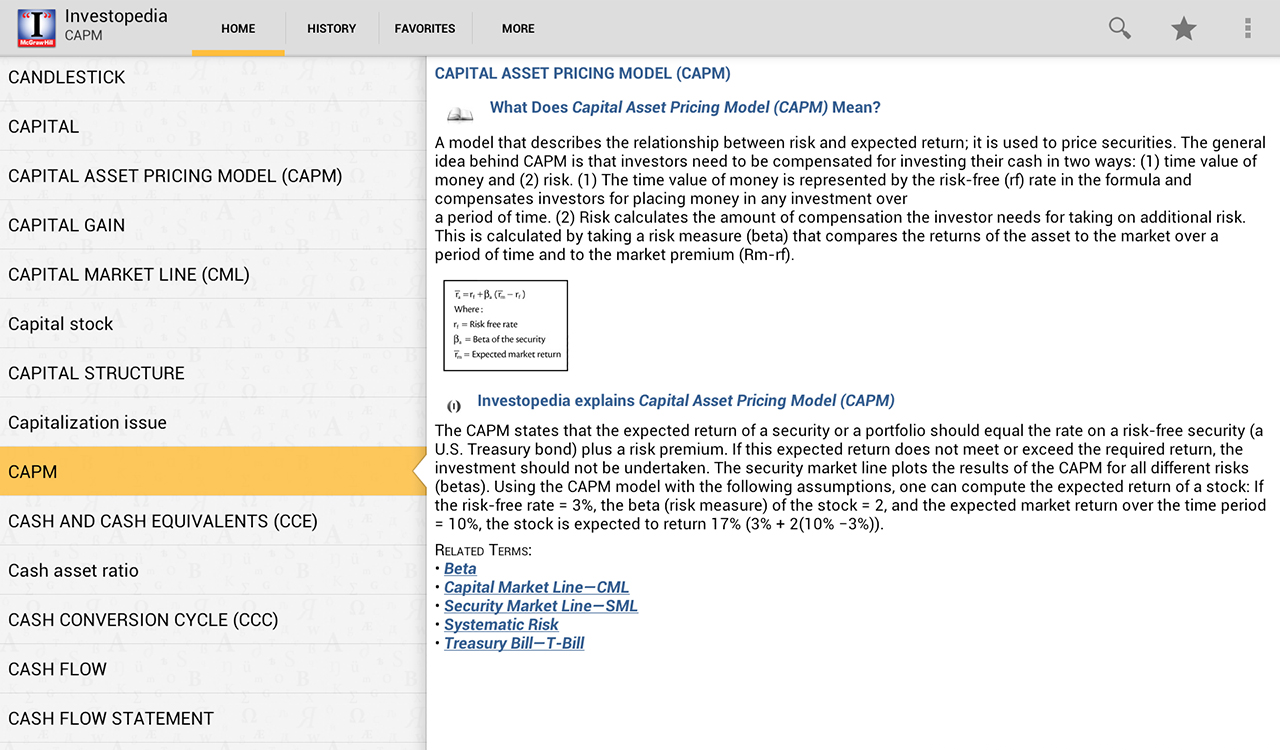Tap the 'CAPITAL ASSET PRICING MODEL (CAPM)' article title
Viewport: 1280px width, 750px height.
[583, 73]
